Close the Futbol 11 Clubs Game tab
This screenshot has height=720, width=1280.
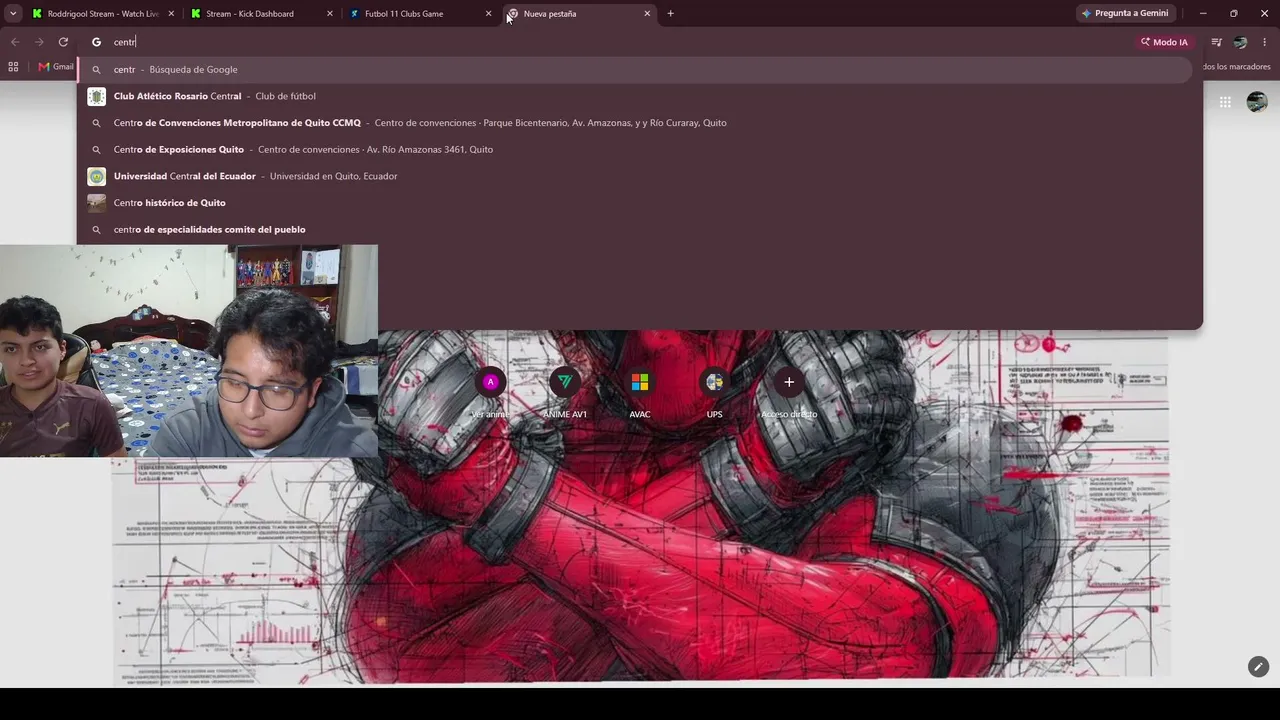coord(488,14)
